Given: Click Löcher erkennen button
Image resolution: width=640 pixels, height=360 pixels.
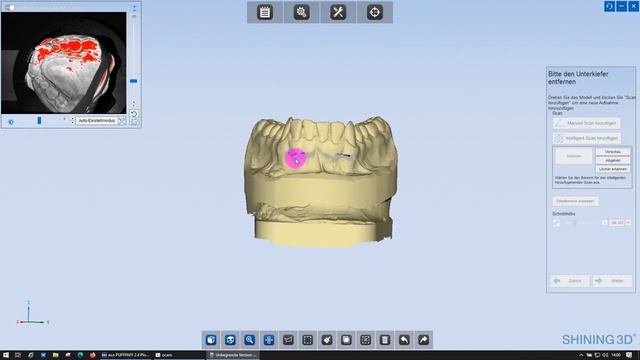Looking at the screenshot, I should pos(613,169).
